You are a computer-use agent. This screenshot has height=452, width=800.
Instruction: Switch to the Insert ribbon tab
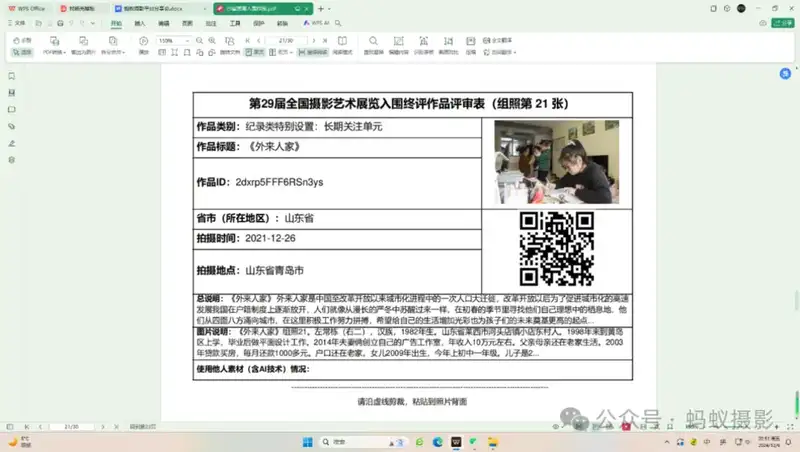tap(140, 23)
